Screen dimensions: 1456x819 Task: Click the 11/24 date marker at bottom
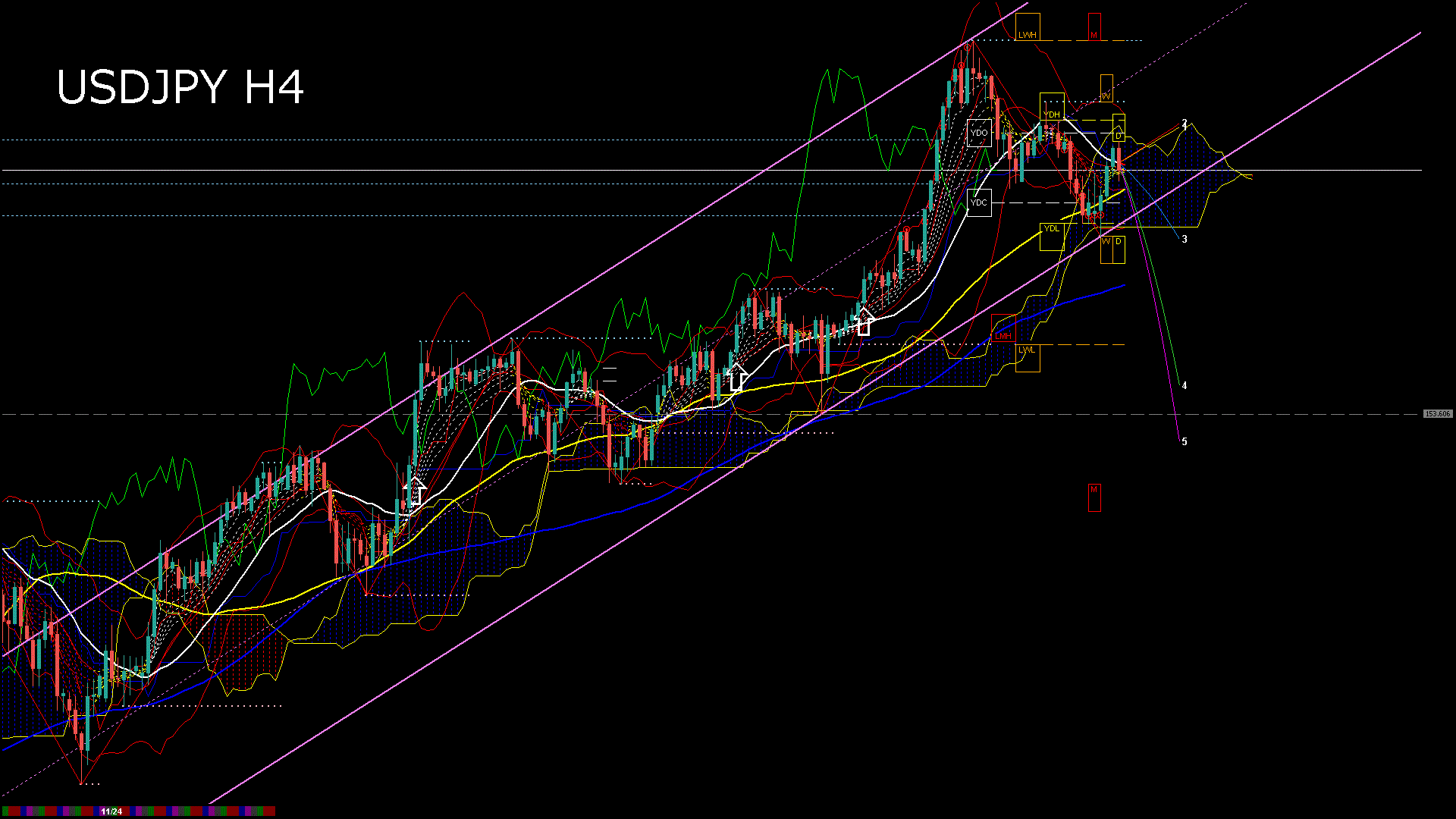tap(111, 811)
